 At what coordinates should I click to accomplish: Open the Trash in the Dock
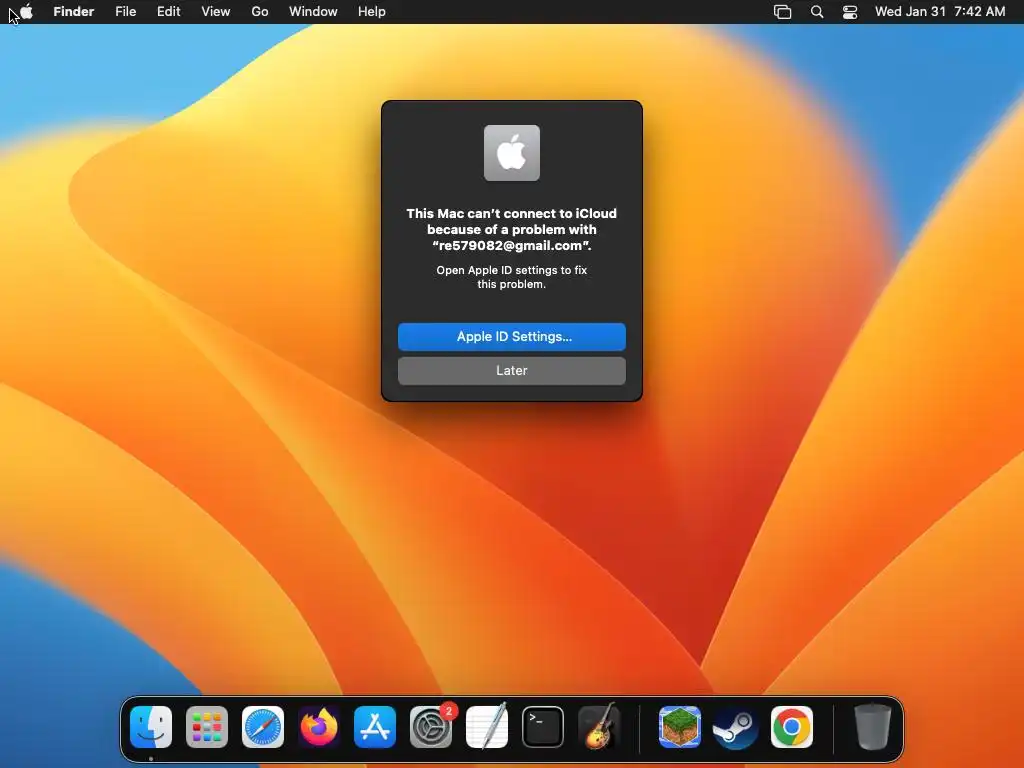pyautogui.click(x=872, y=726)
